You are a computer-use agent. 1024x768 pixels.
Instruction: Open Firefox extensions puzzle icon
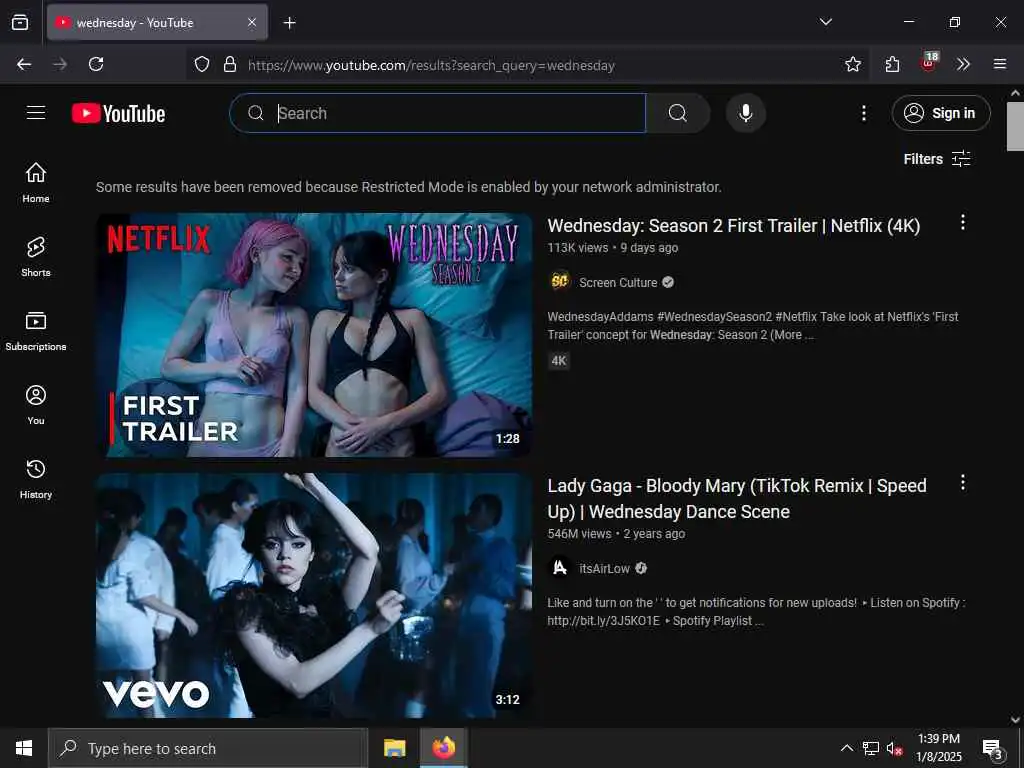pyautogui.click(x=892, y=64)
